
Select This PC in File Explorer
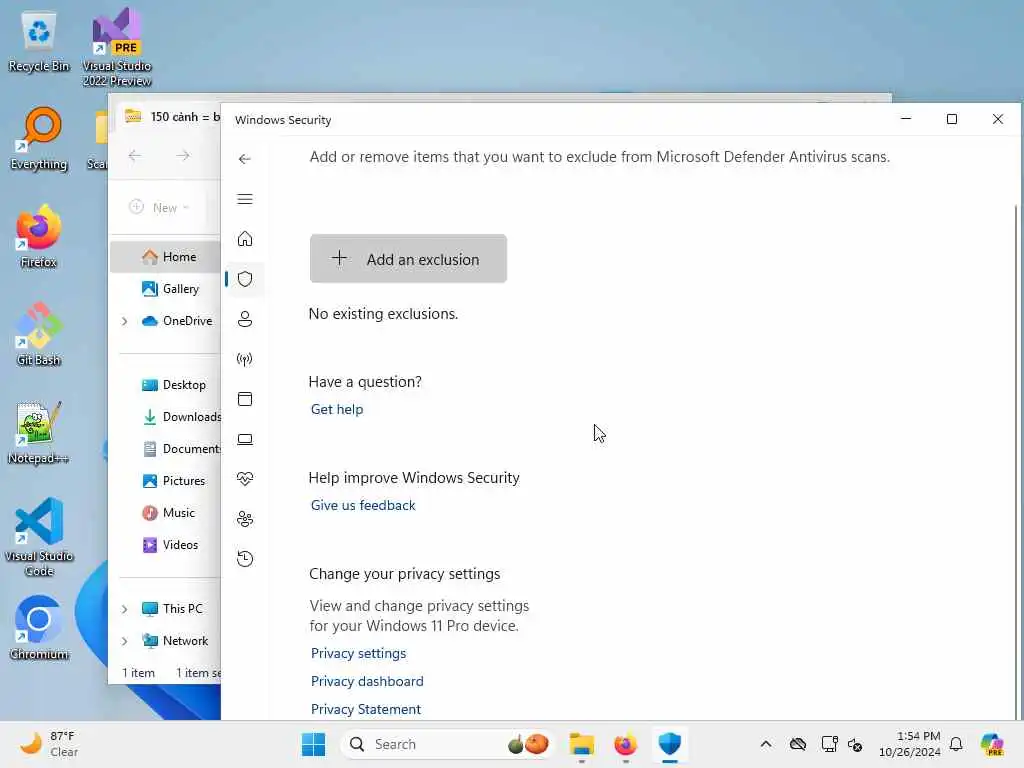click(x=172, y=609)
